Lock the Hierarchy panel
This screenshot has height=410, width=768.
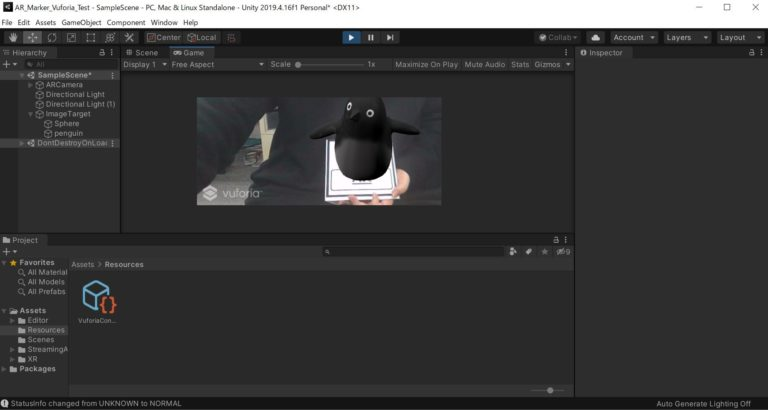point(102,52)
